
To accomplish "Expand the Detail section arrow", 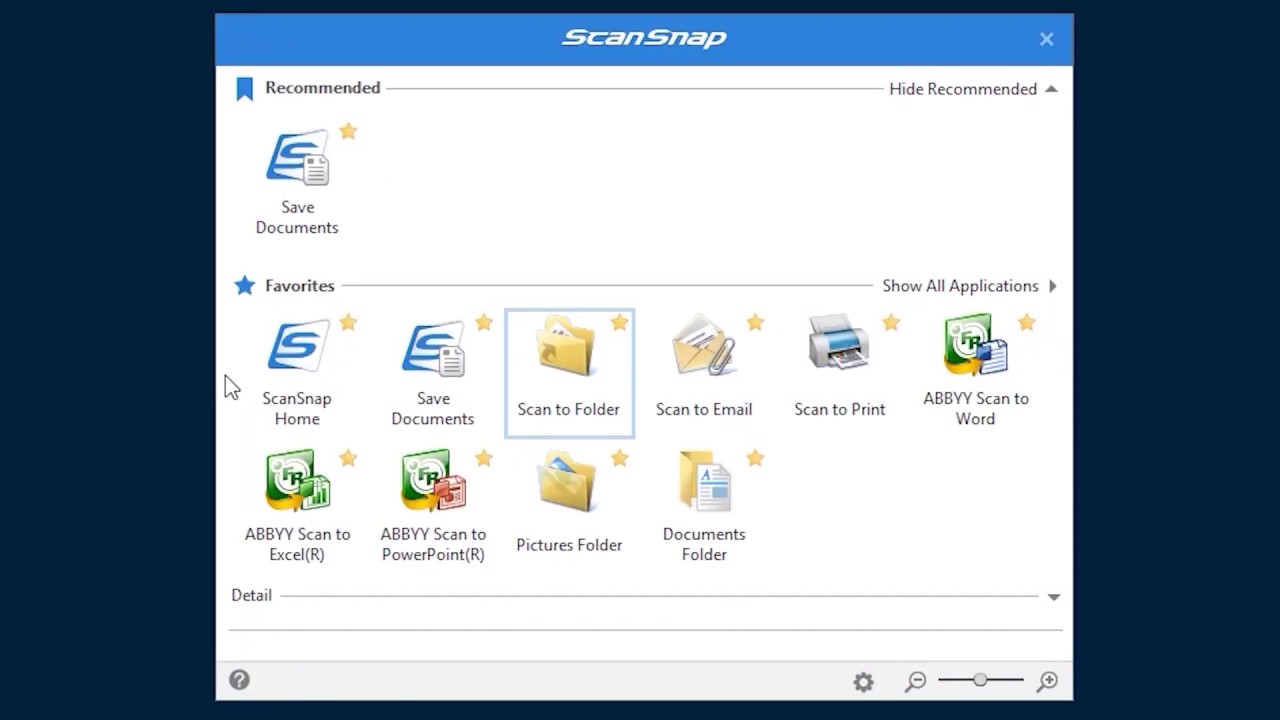I will 1053,597.
